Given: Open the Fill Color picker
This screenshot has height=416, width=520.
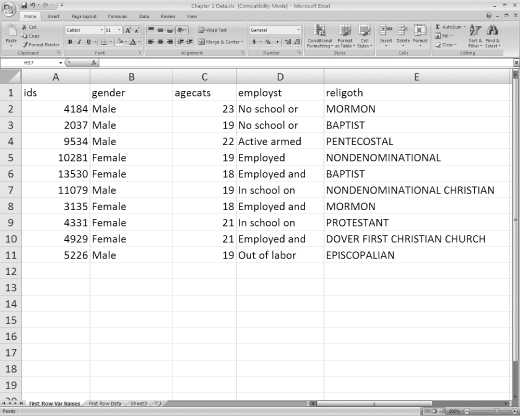Looking at the screenshot, I should pos(120,42).
